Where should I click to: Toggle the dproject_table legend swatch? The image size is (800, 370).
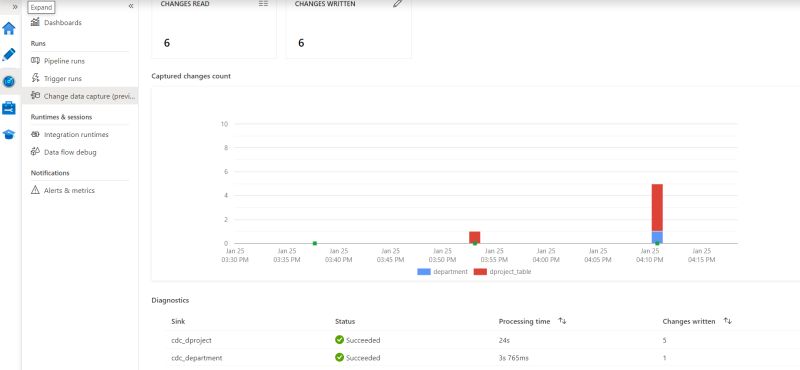point(480,272)
